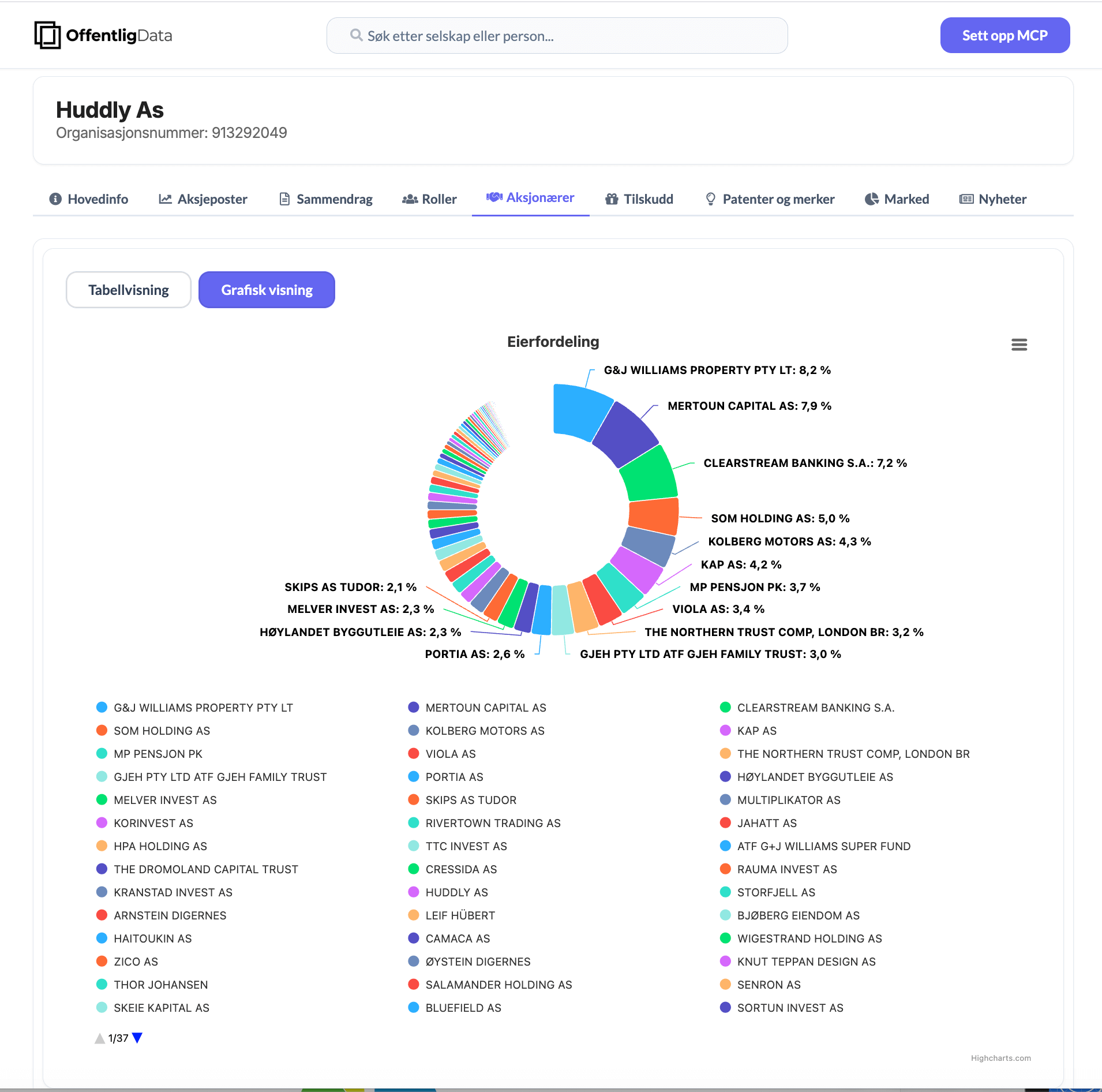Screen dimensions: 1102x1092
Task: Click the search magnifier icon
Action: pyautogui.click(x=356, y=35)
